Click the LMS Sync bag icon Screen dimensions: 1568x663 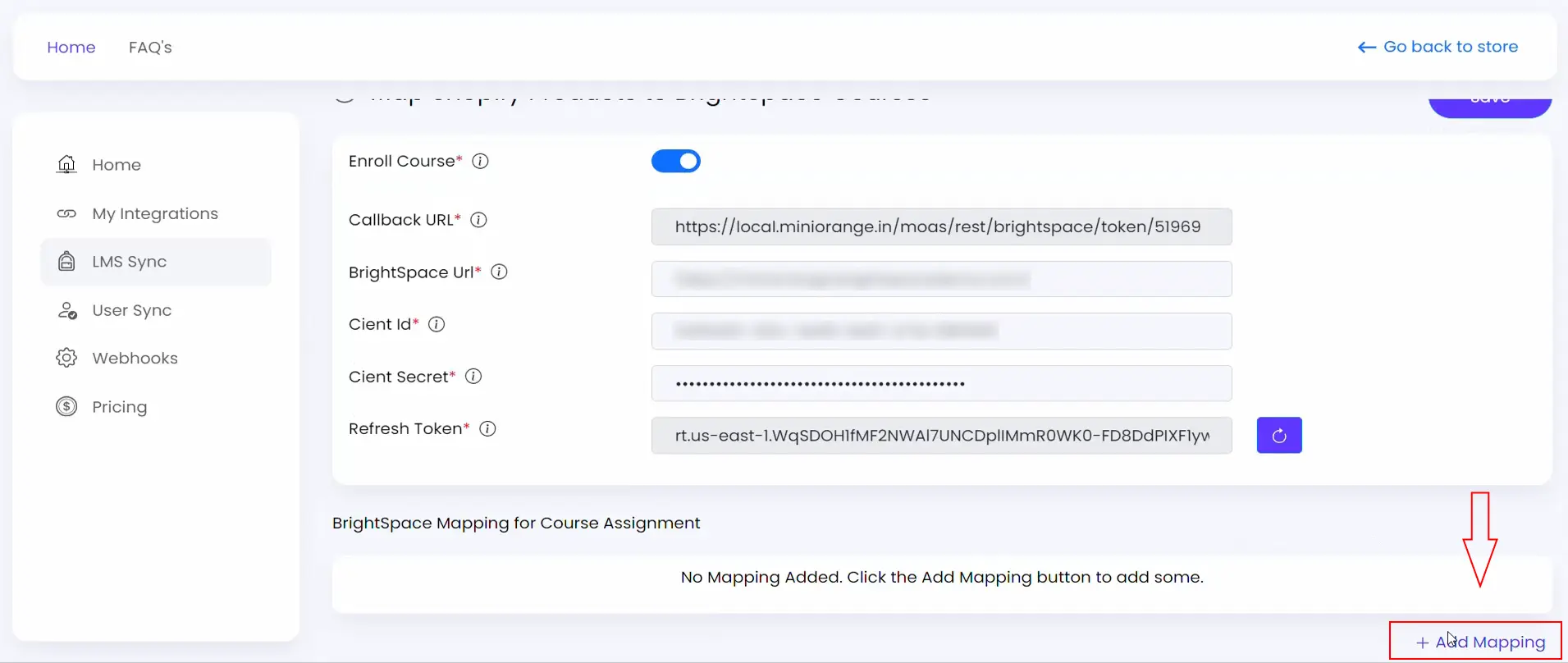(x=66, y=262)
